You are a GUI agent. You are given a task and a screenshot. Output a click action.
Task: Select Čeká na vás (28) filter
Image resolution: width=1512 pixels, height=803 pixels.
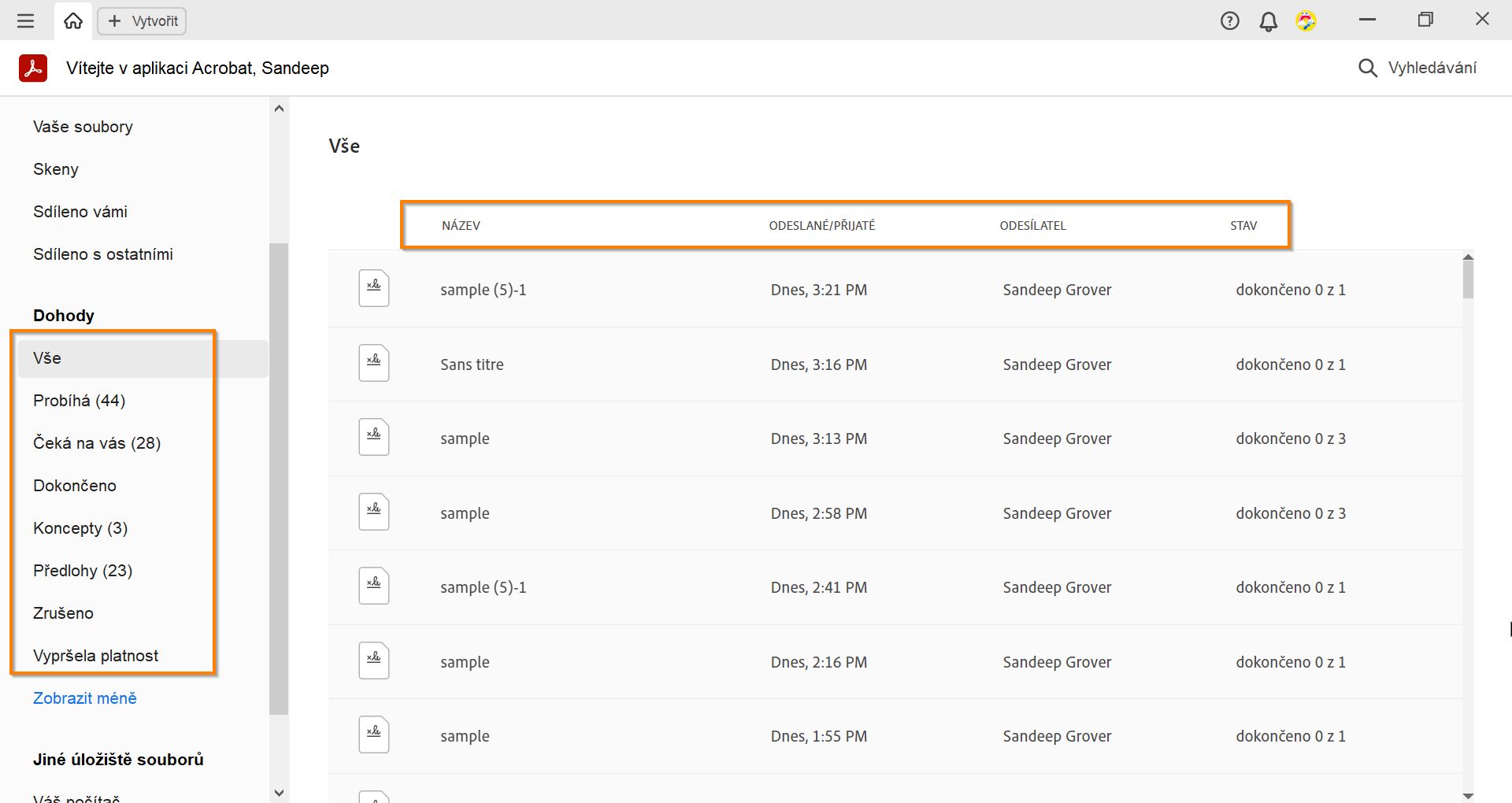pos(97,443)
